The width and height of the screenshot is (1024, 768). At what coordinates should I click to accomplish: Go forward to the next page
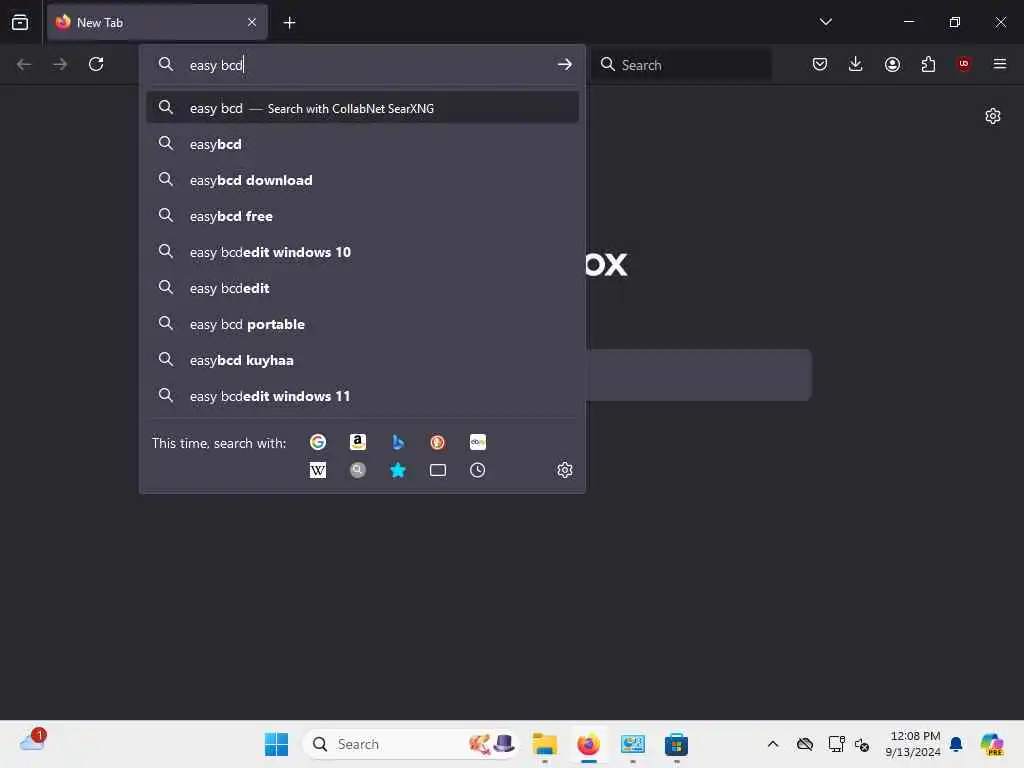tap(60, 64)
